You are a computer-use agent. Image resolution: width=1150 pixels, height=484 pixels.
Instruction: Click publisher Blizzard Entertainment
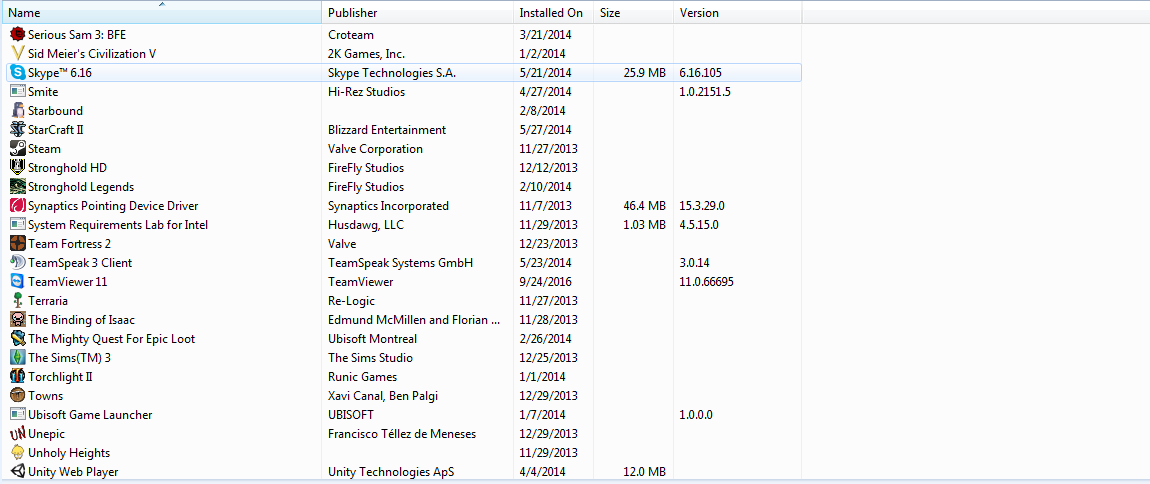(x=387, y=130)
